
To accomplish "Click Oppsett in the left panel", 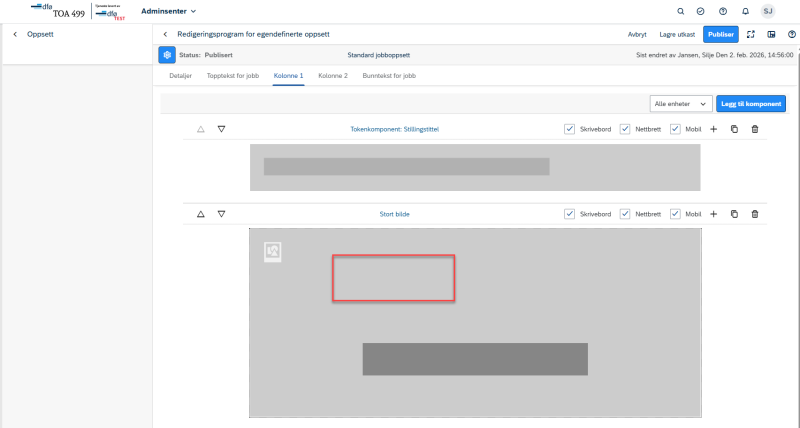I will click(40, 34).
